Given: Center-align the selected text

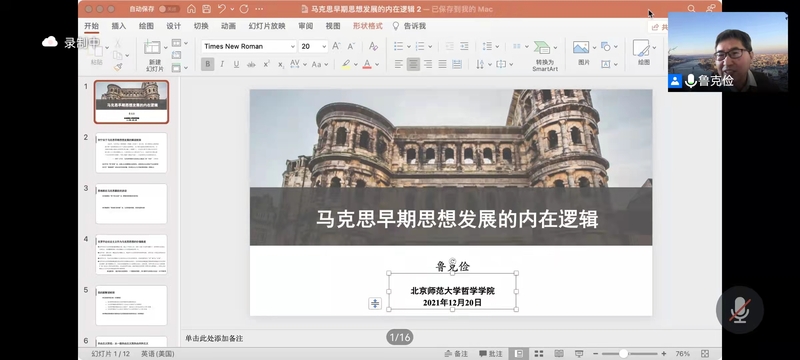Looking at the screenshot, I should click(x=413, y=64).
